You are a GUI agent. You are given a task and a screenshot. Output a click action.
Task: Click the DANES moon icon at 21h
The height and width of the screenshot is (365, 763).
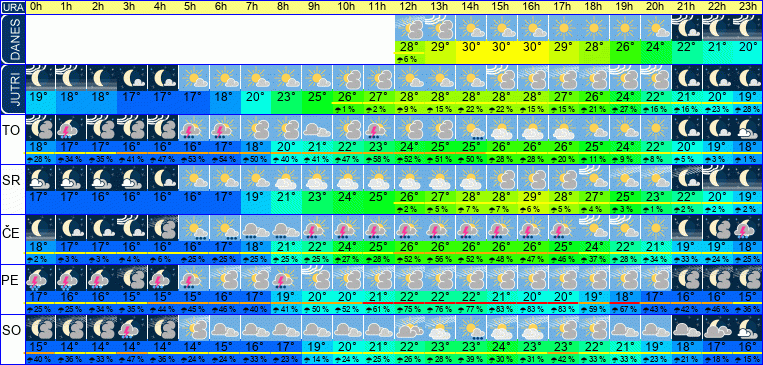coord(687,28)
